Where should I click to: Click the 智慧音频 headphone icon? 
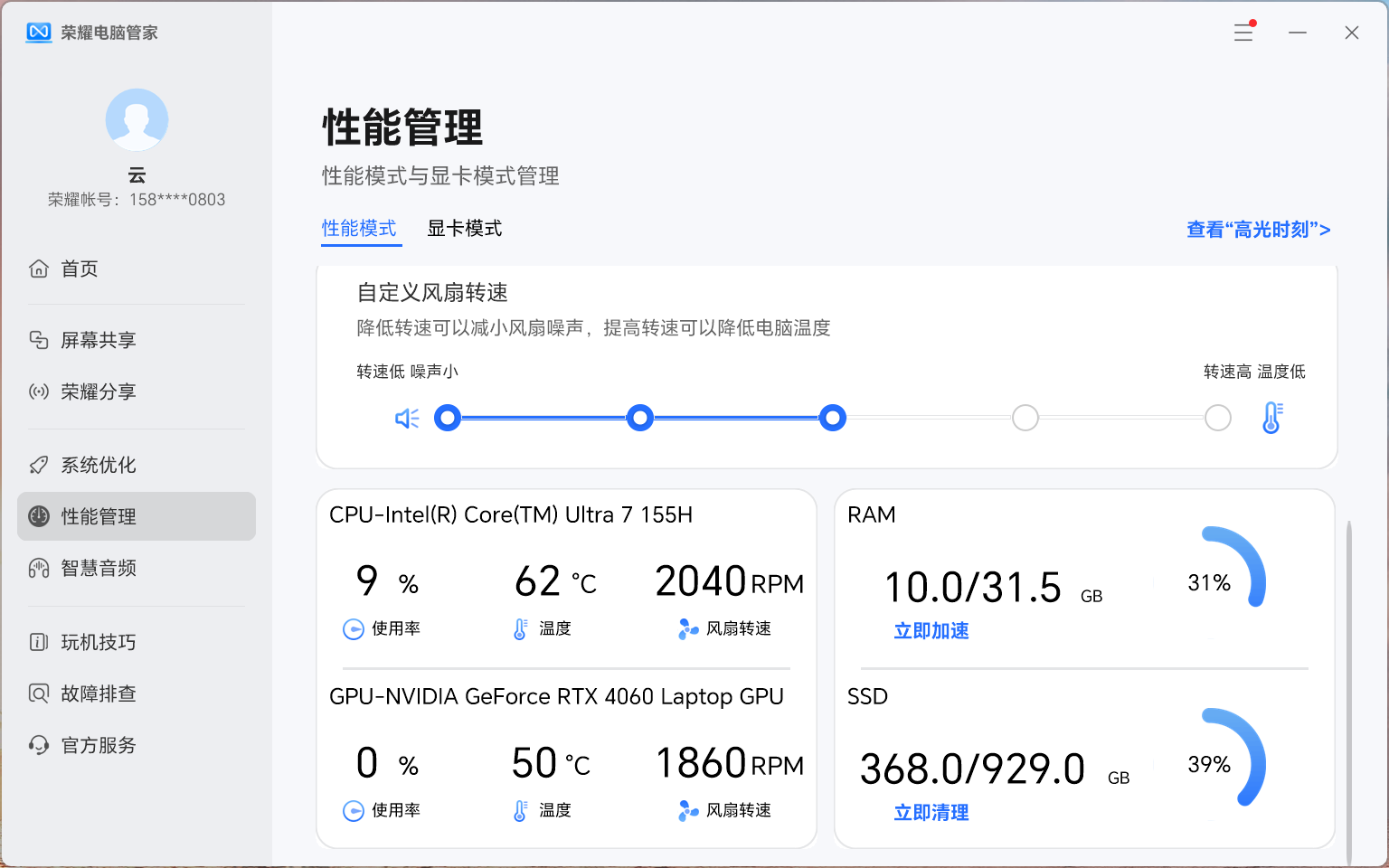tap(39, 568)
